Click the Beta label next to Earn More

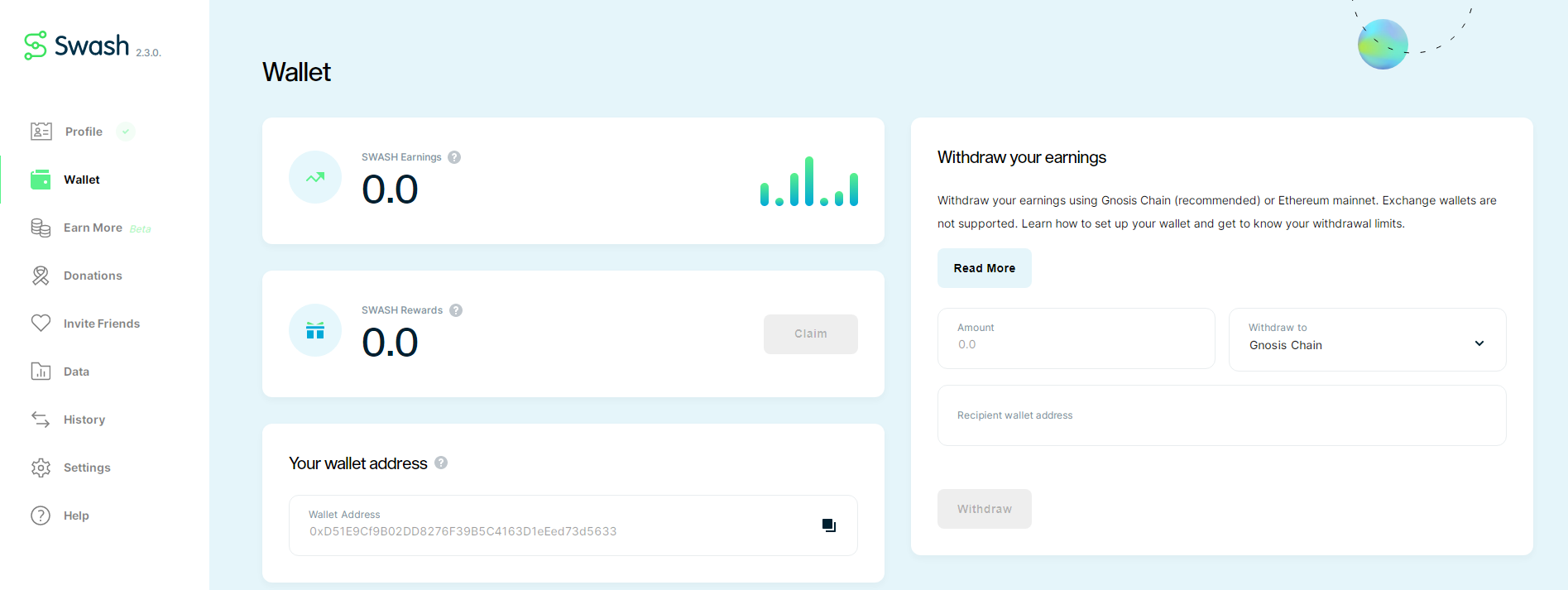[x=140, y=229]
